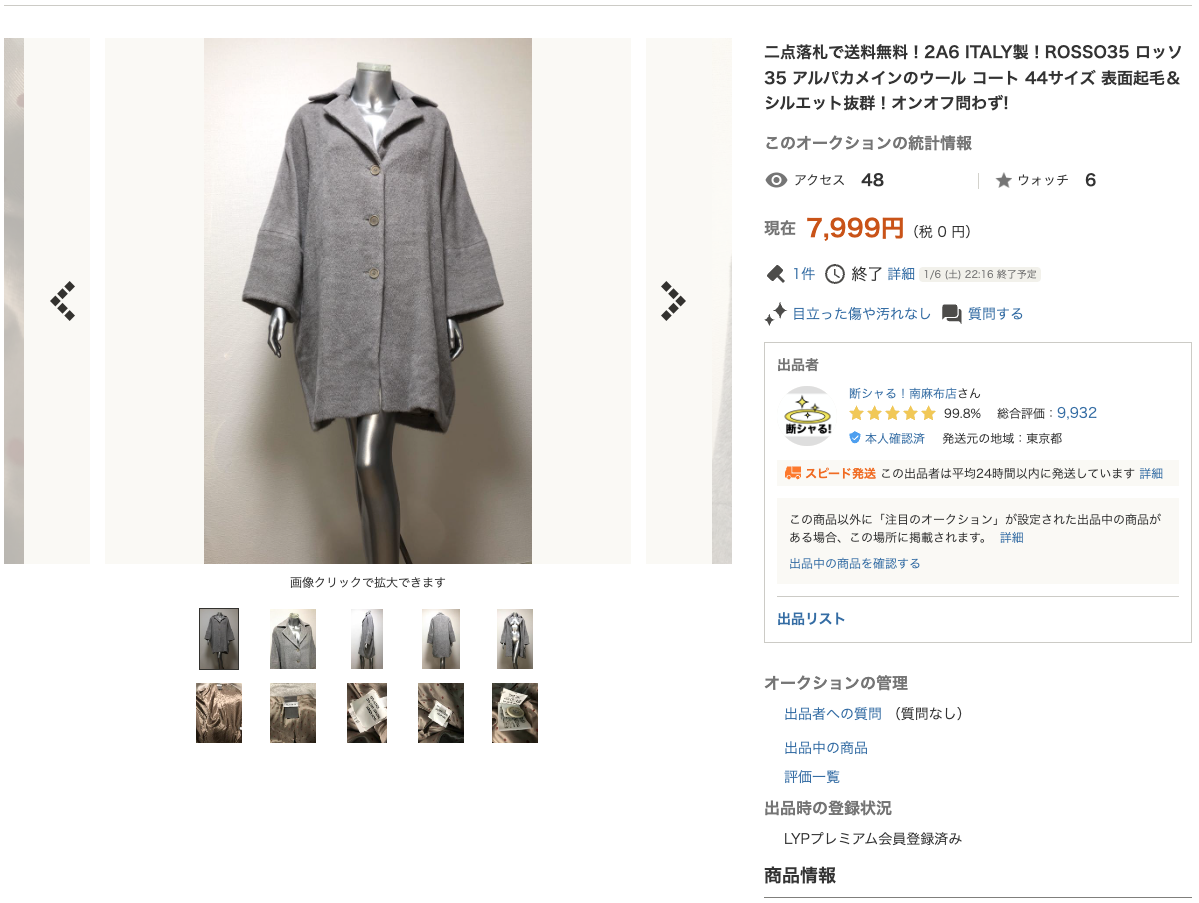Open the seller's 断シャる! avatar
1199x903 pixels.
click(x=807, y=417)
